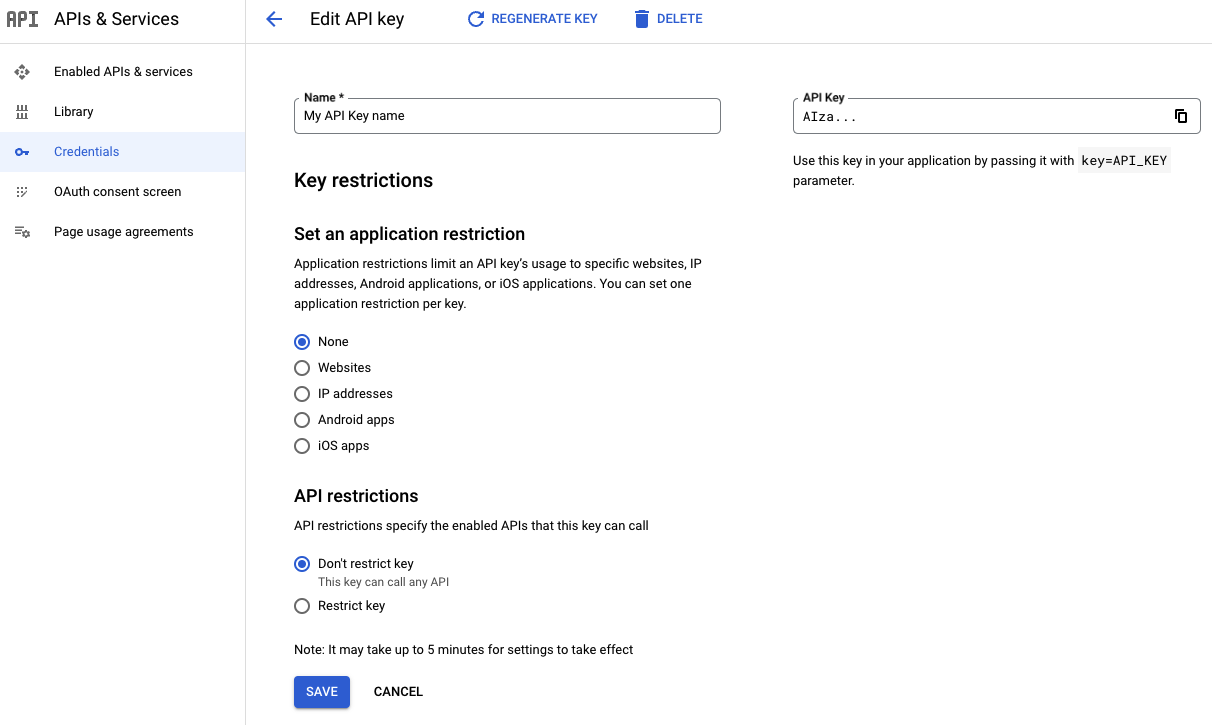This screenshot has height=725, width=1212.
Task: Open the Enabled APIs & services panel
Action: click(x=22, y=71)
